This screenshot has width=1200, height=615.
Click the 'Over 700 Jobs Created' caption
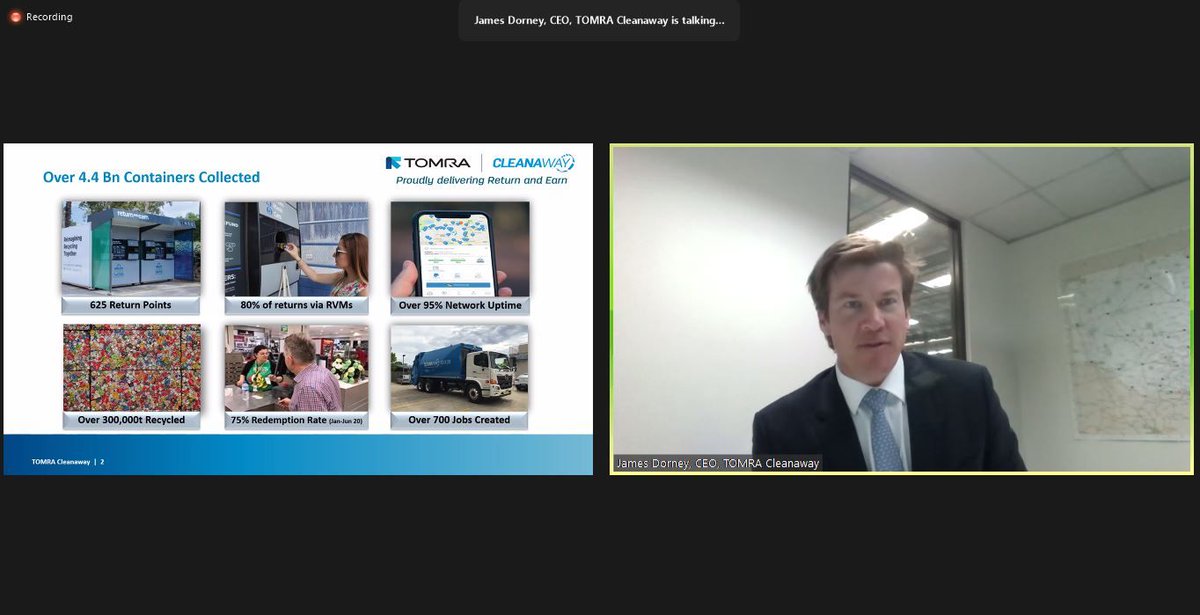[x=460, y=420]
